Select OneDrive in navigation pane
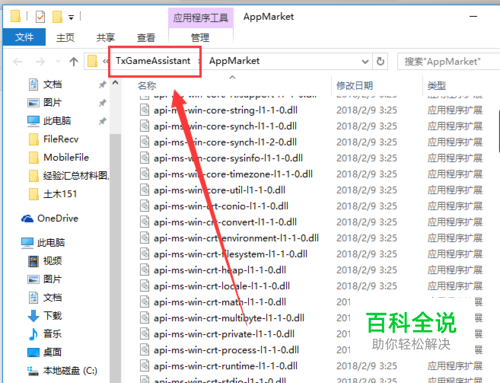 (58, 218)
